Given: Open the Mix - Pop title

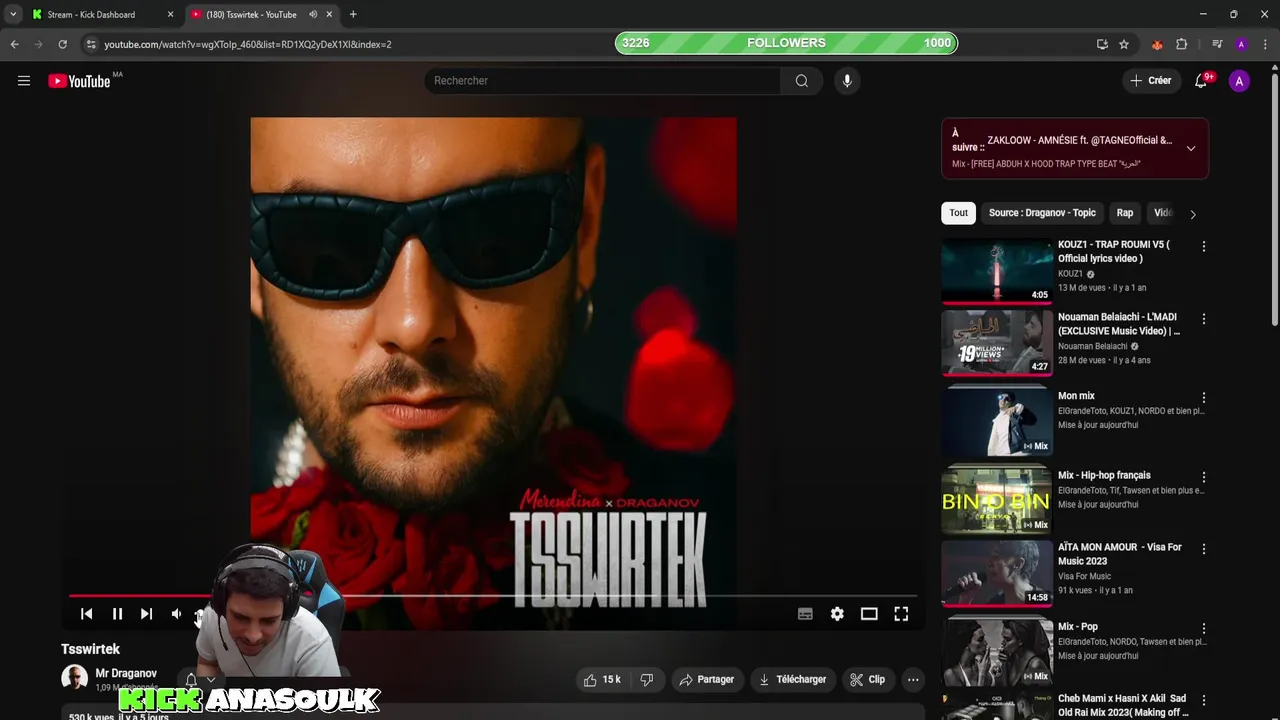Looking at the screenshot, I should [1078, 627].
